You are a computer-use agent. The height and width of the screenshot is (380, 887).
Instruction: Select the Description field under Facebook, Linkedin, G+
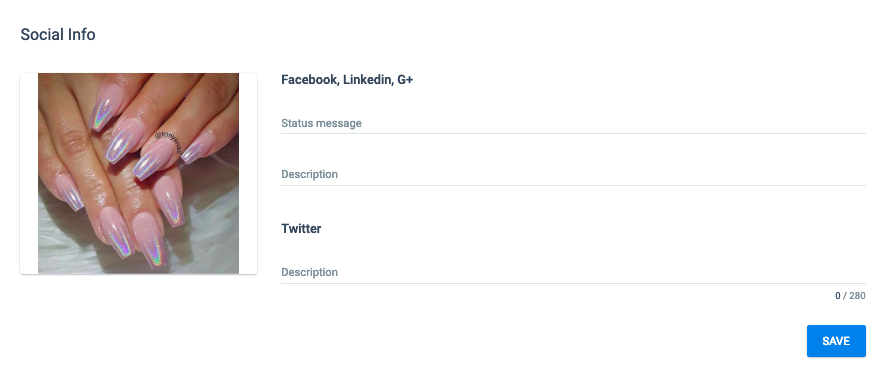coord(573,174)
